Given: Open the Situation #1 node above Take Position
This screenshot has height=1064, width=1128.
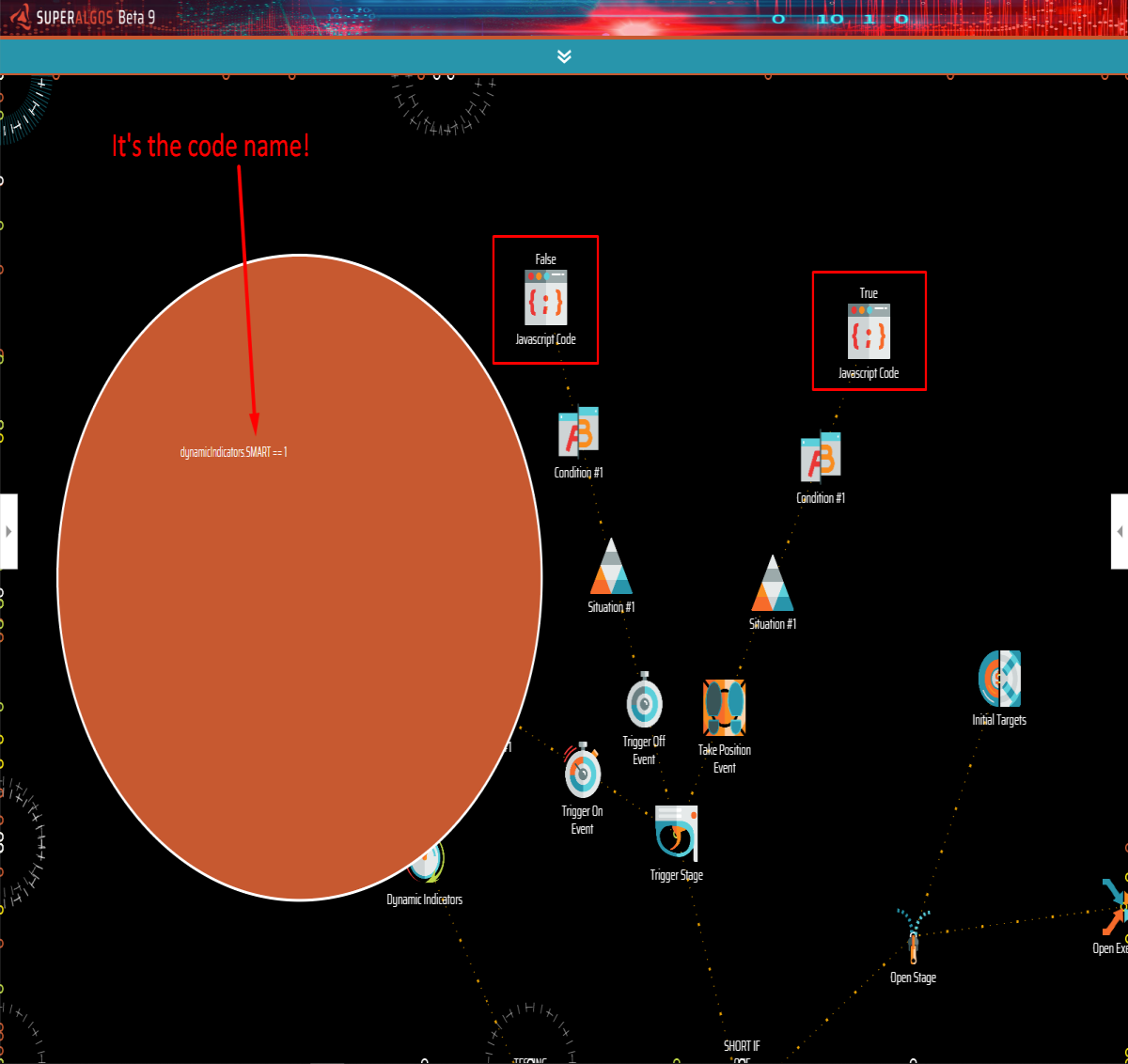Looking at the screenshot, I should [773, 584].
